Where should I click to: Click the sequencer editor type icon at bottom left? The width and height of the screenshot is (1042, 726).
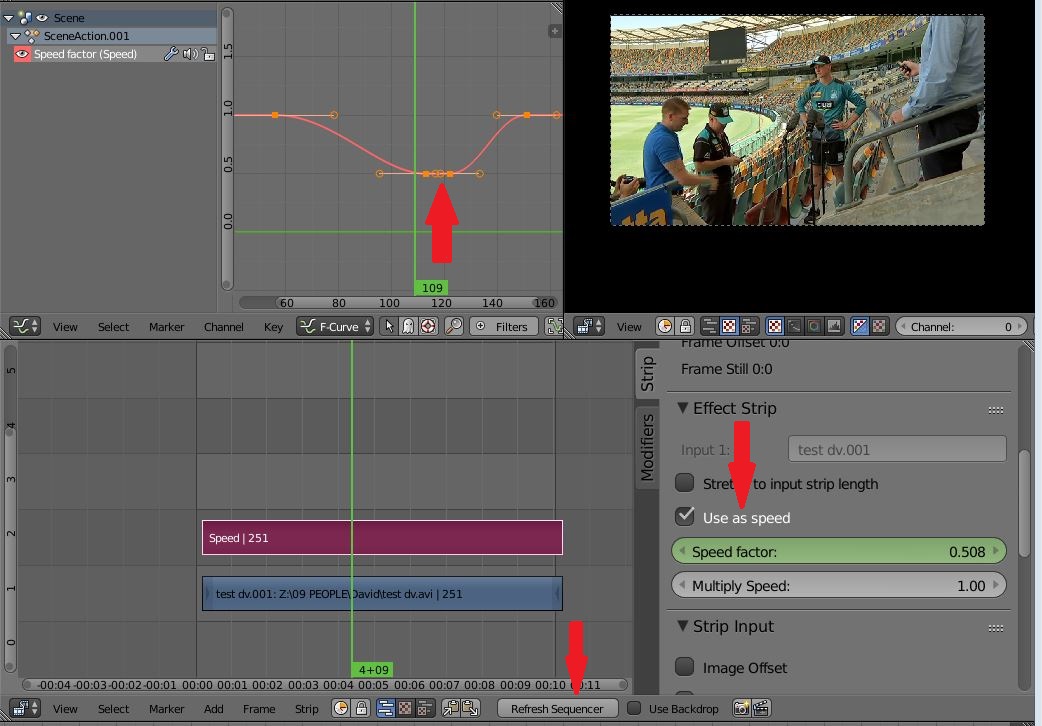coord(22,708)
